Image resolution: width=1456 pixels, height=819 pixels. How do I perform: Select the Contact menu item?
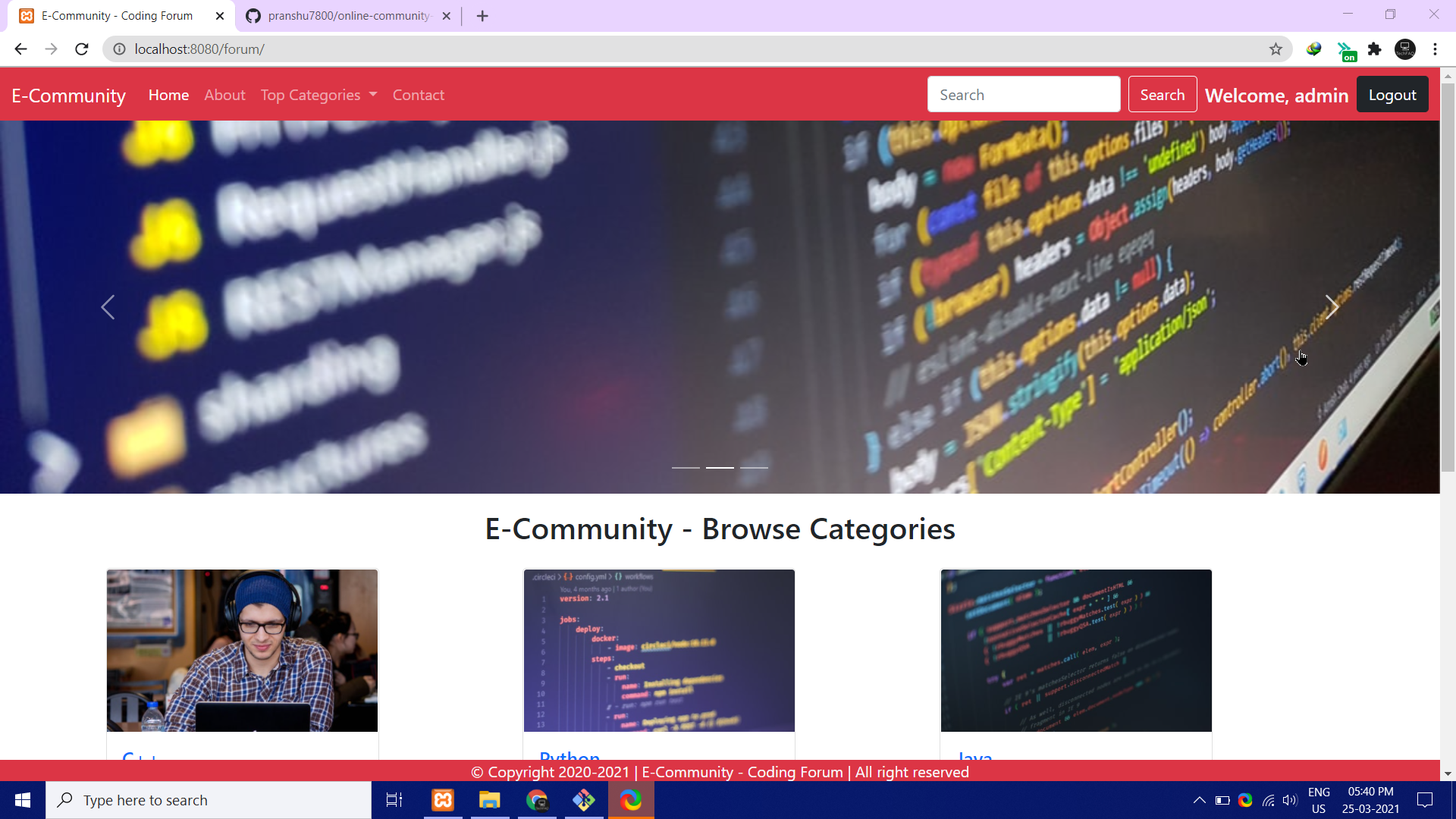click(419, 95)
